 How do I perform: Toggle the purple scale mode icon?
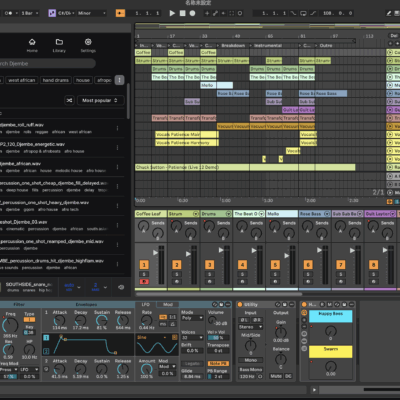tap(52, 13)
